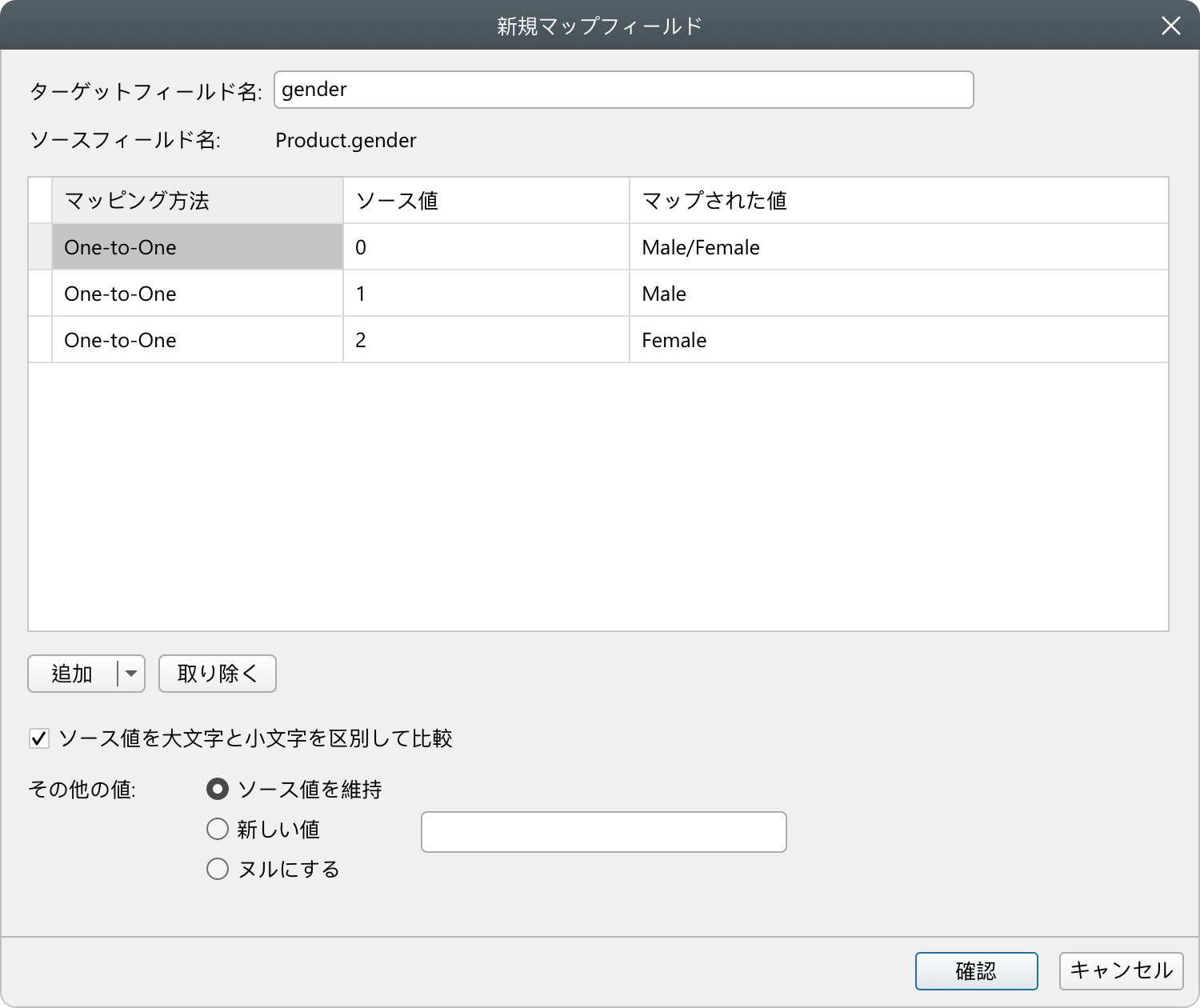The image size is (1200, 1008).
Task: Select the マップされた値 column header
Action: click(899, 200)
